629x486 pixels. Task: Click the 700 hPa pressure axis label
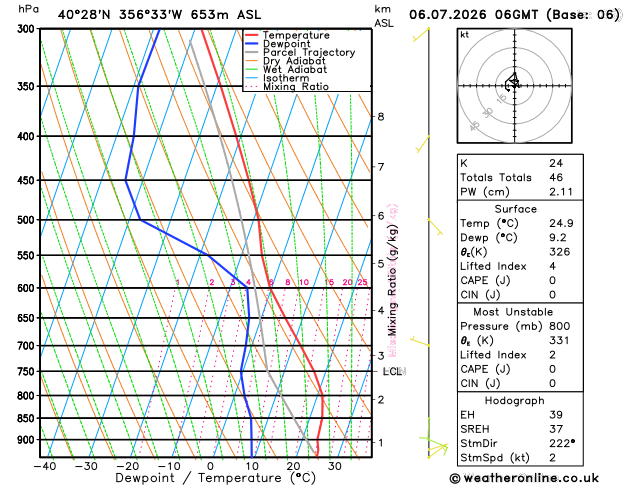pyautogui.click(x=26, y=345)
